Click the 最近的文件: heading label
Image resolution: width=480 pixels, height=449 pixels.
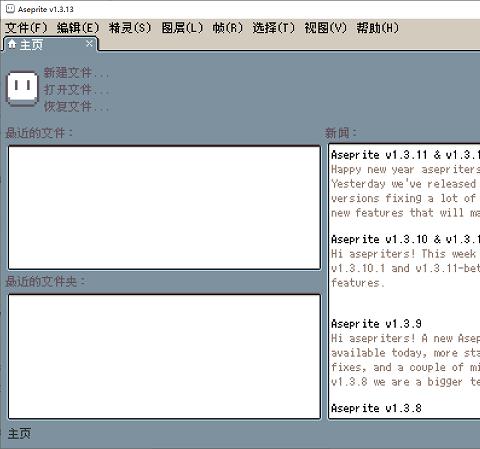click(39, 133)
